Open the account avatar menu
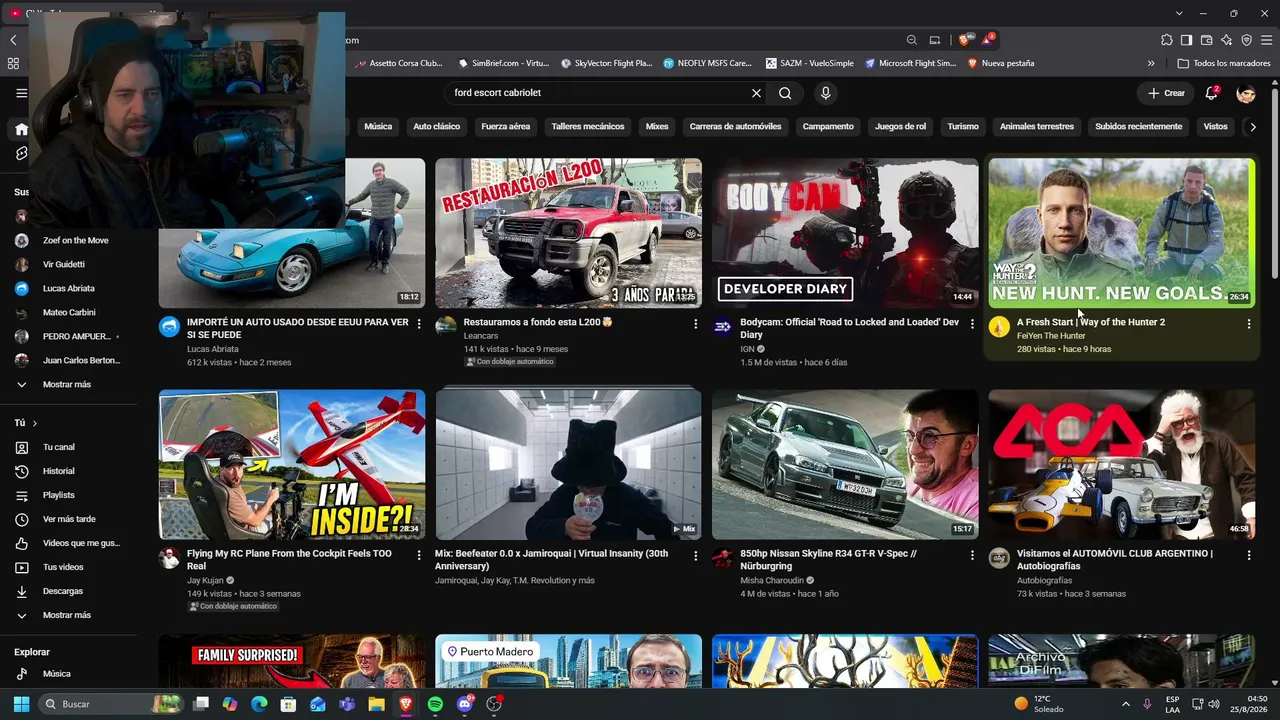This screenshot has width=1280, height=720. click(x=1246, y=93)
